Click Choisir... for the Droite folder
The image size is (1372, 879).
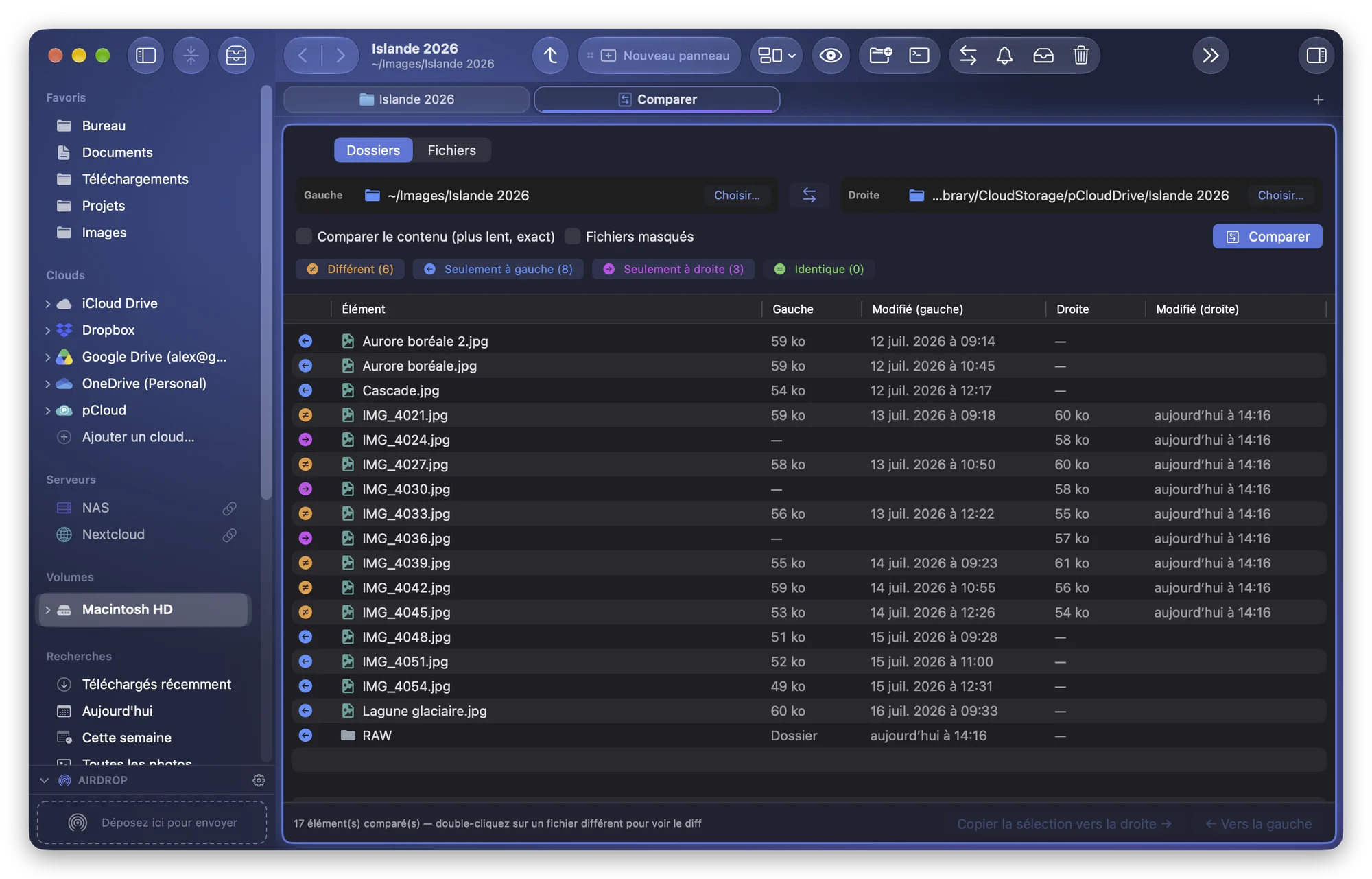click(x=1281, y=196)
